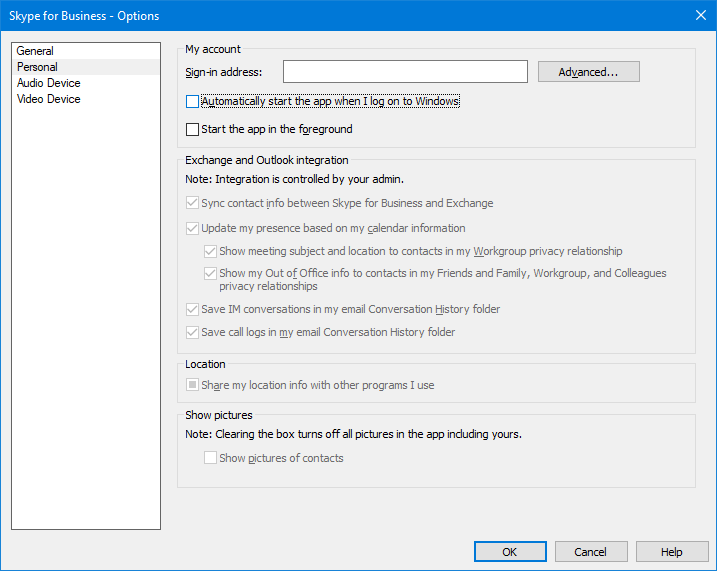Open the Video Device settings
The height and width of the screenshot is (571, 717).
[48, 99]
